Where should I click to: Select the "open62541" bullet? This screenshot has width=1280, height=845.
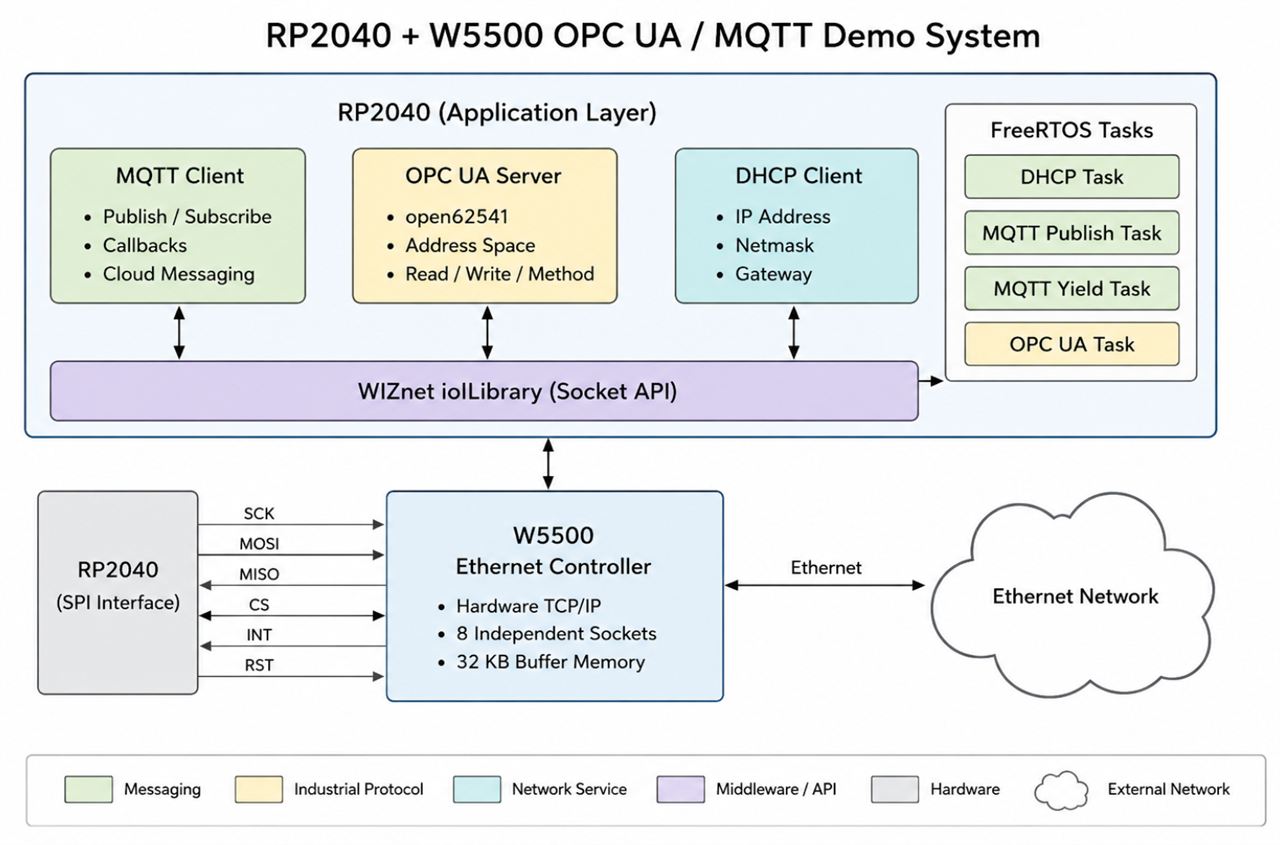click(457, 217)
